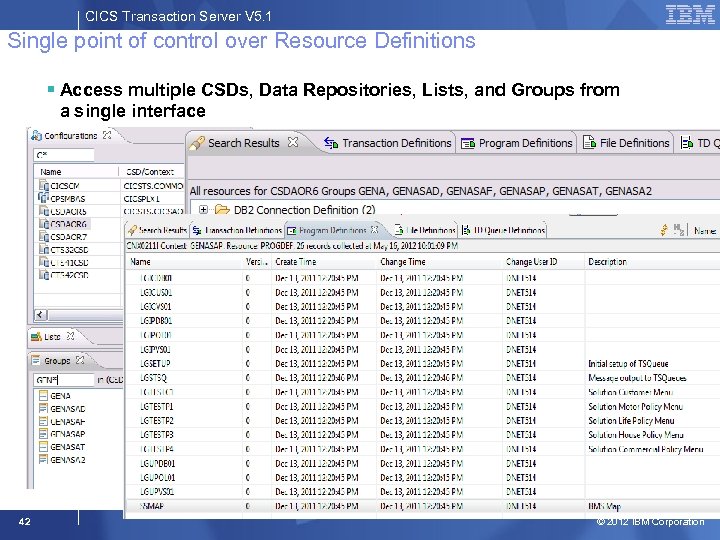Screen dimensions: 720x540
Task: Select the GENASAP group
Action: 68,434
